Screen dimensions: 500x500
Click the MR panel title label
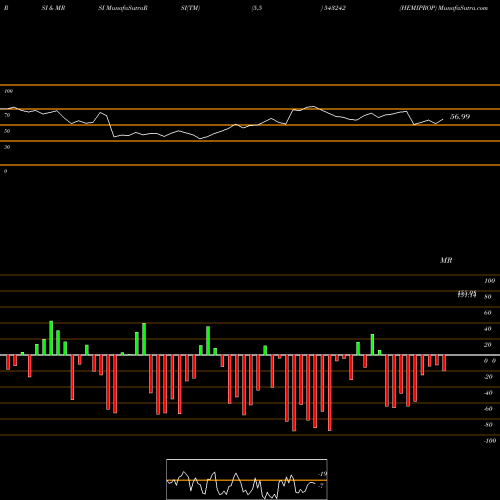(x=446, y=260)
